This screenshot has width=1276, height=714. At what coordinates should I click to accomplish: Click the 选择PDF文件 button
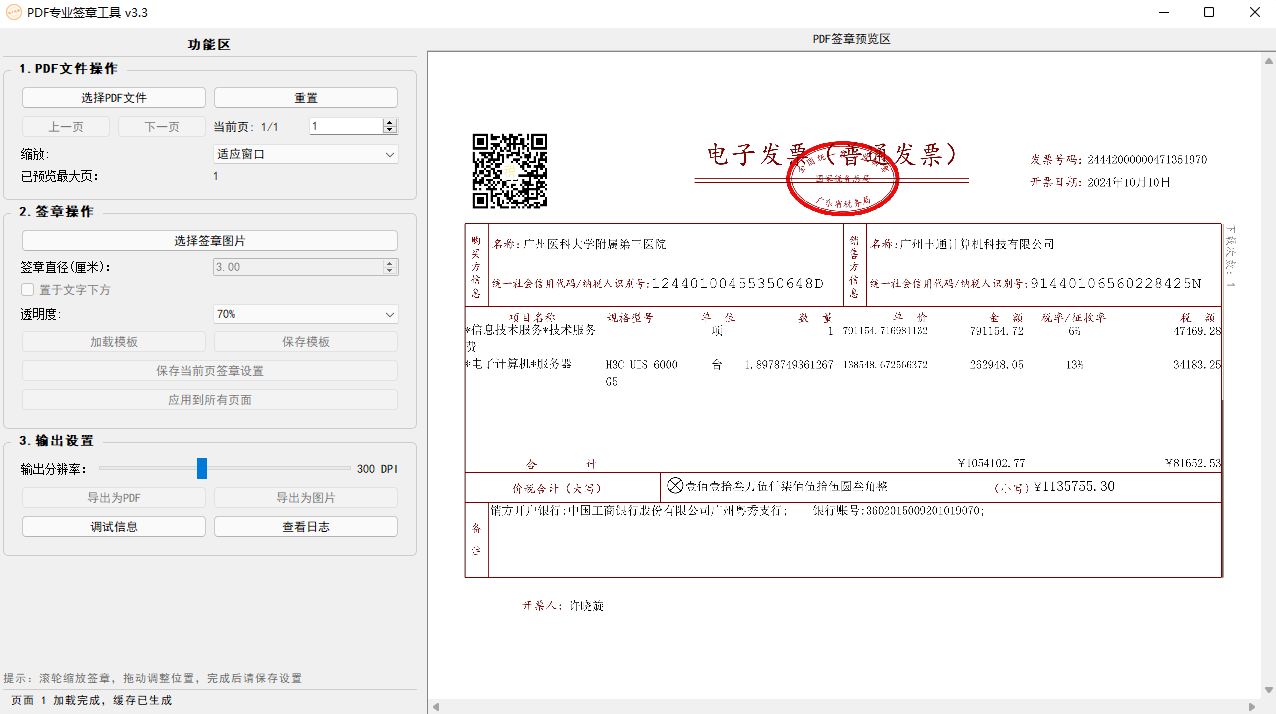[113, 97]
